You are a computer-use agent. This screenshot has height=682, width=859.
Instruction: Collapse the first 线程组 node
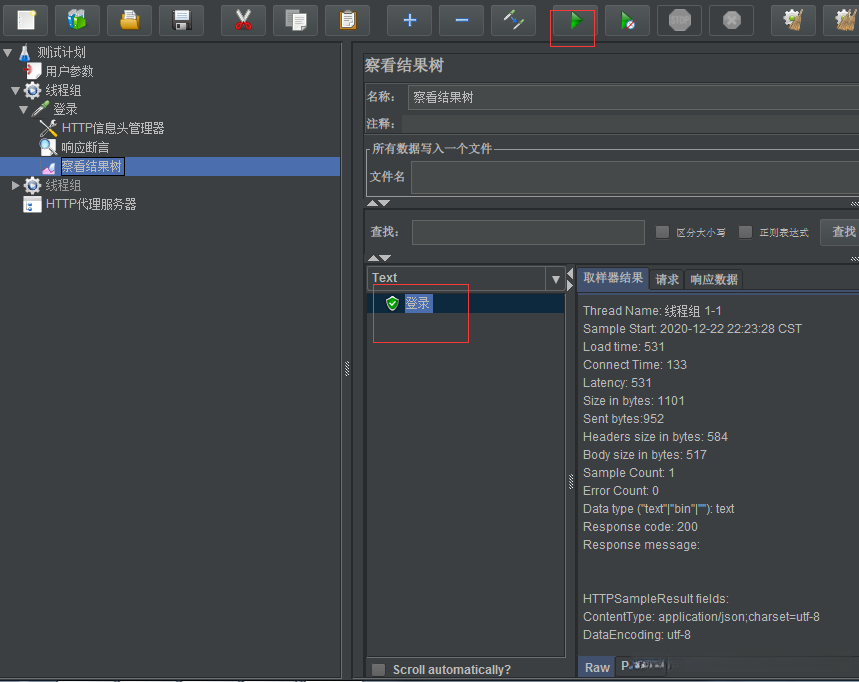pos(15,90)
